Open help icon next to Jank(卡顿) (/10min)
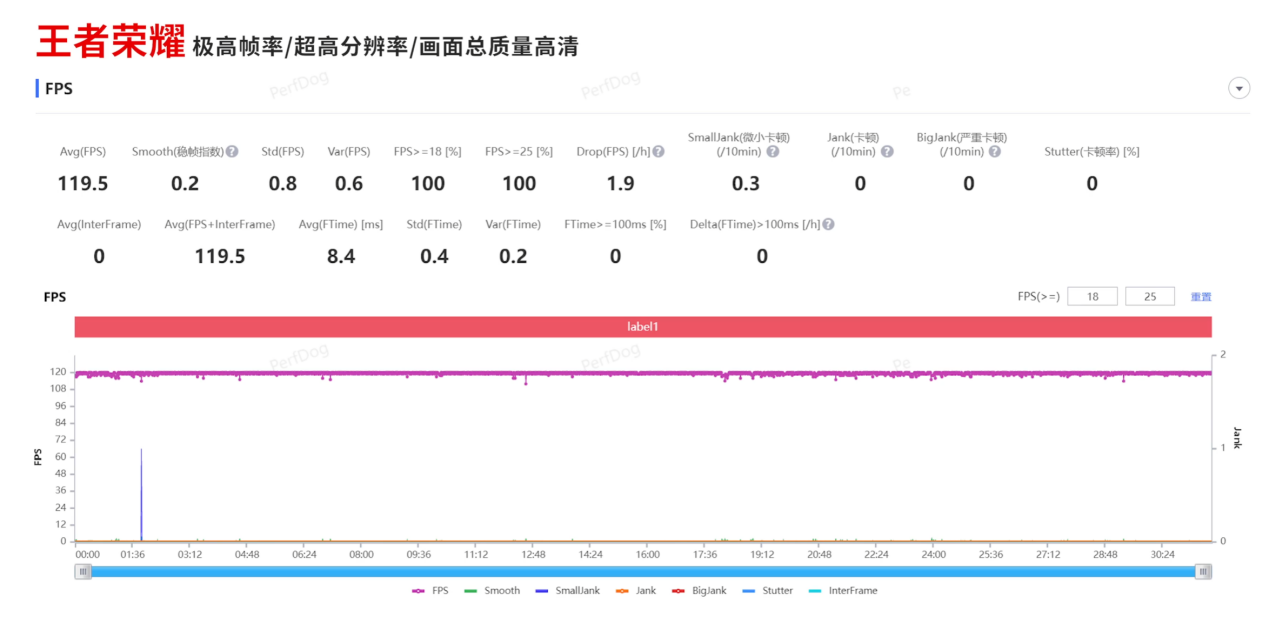Viewport: 1269px width, 617px height. (x=887, y=152)
